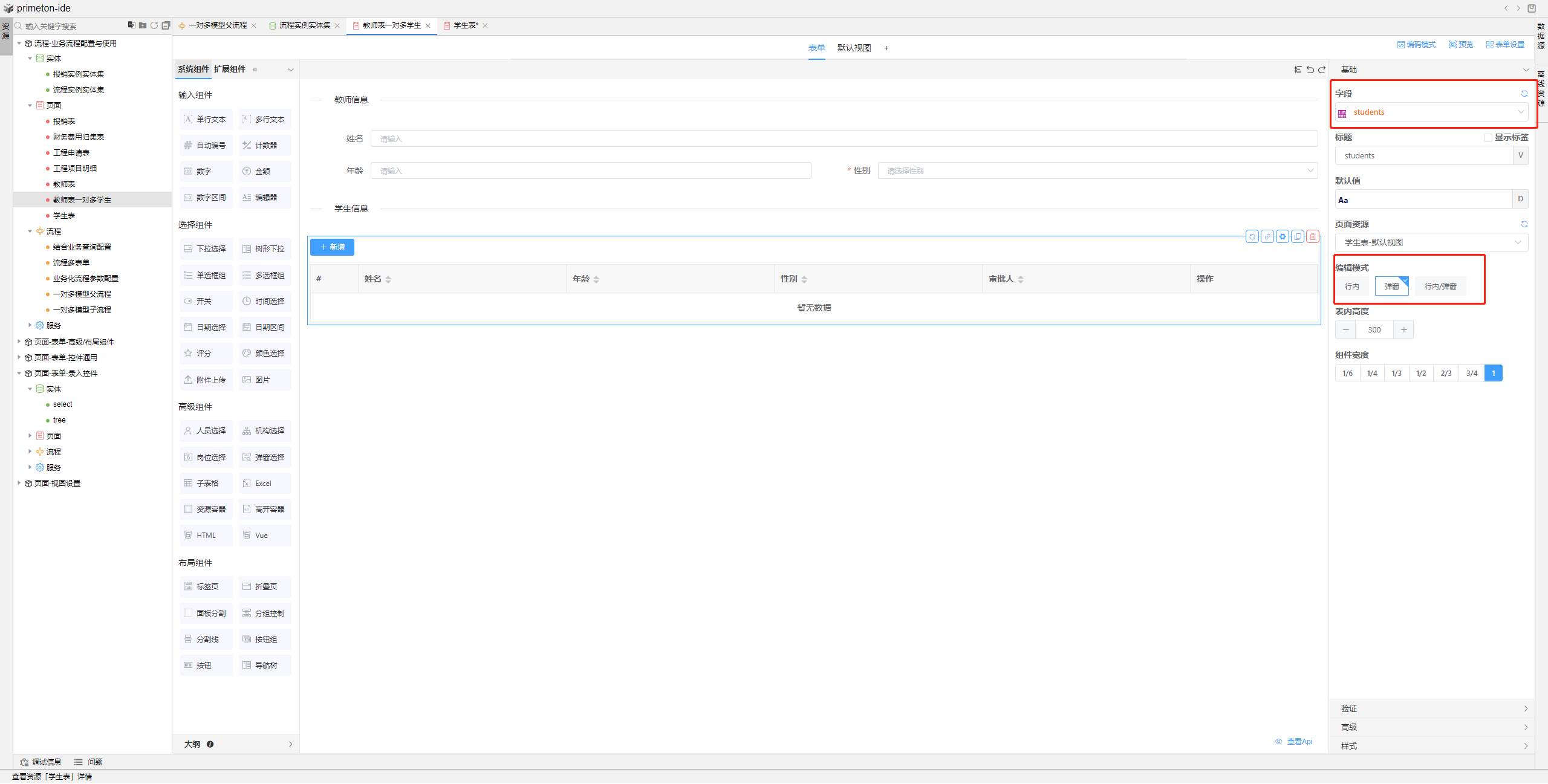Viewport: 1548px width, 784px height.
Task: Switch to the 默认视图 tab
Action: [854, 48]
